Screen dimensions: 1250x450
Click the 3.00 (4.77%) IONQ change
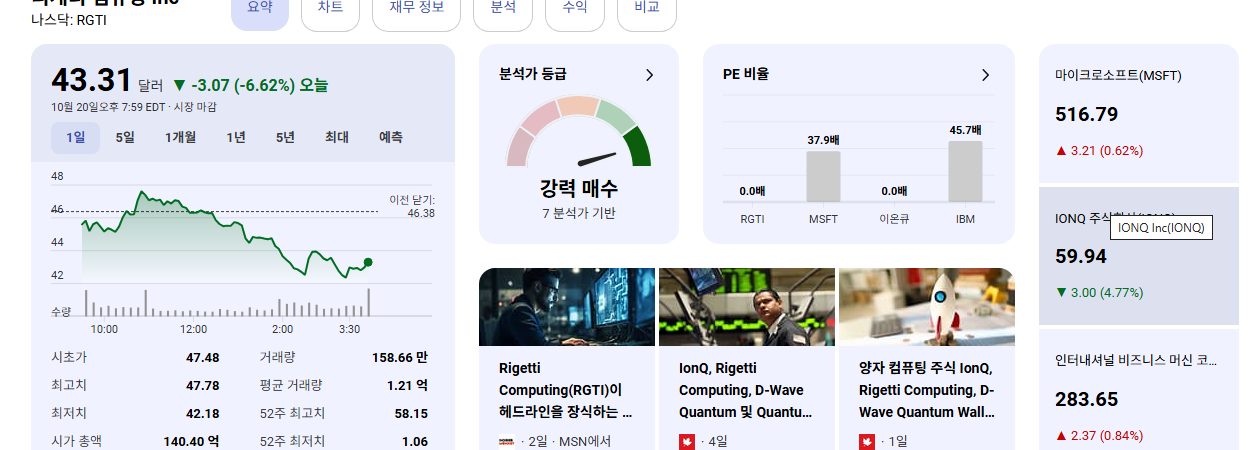[x=1099, y=293]
